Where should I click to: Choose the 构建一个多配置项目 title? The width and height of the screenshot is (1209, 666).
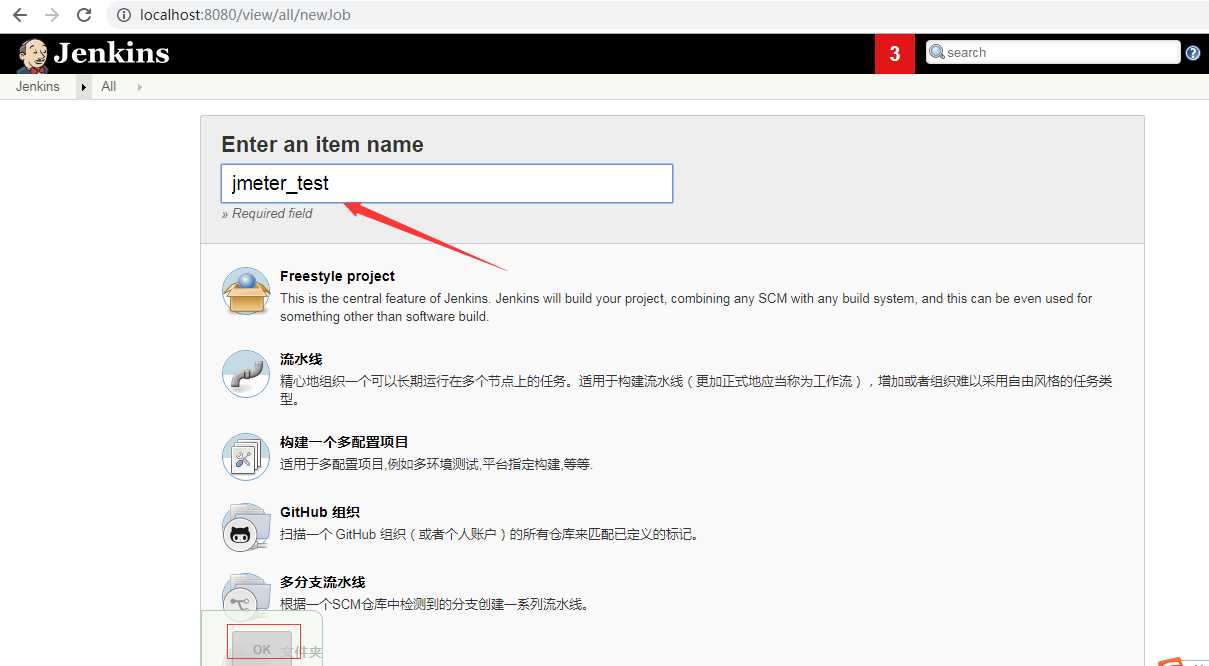pos(344,442)
